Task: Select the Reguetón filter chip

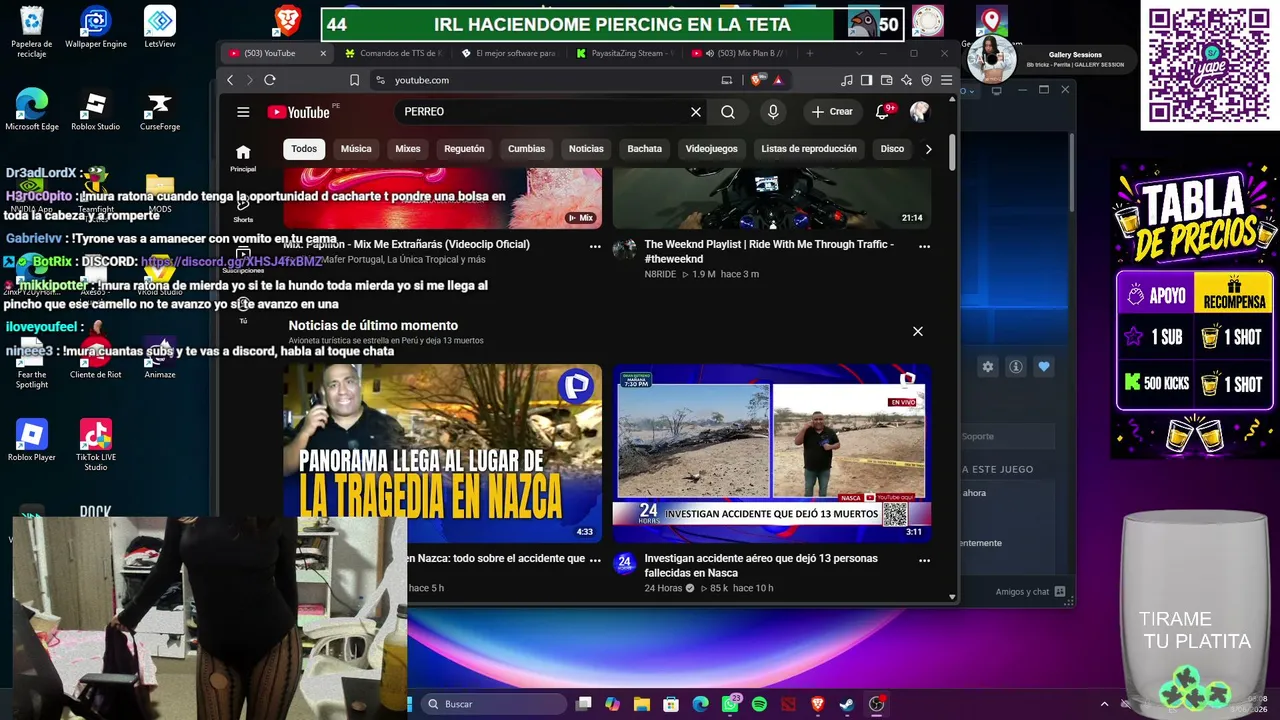Action: tap(464, 149)
